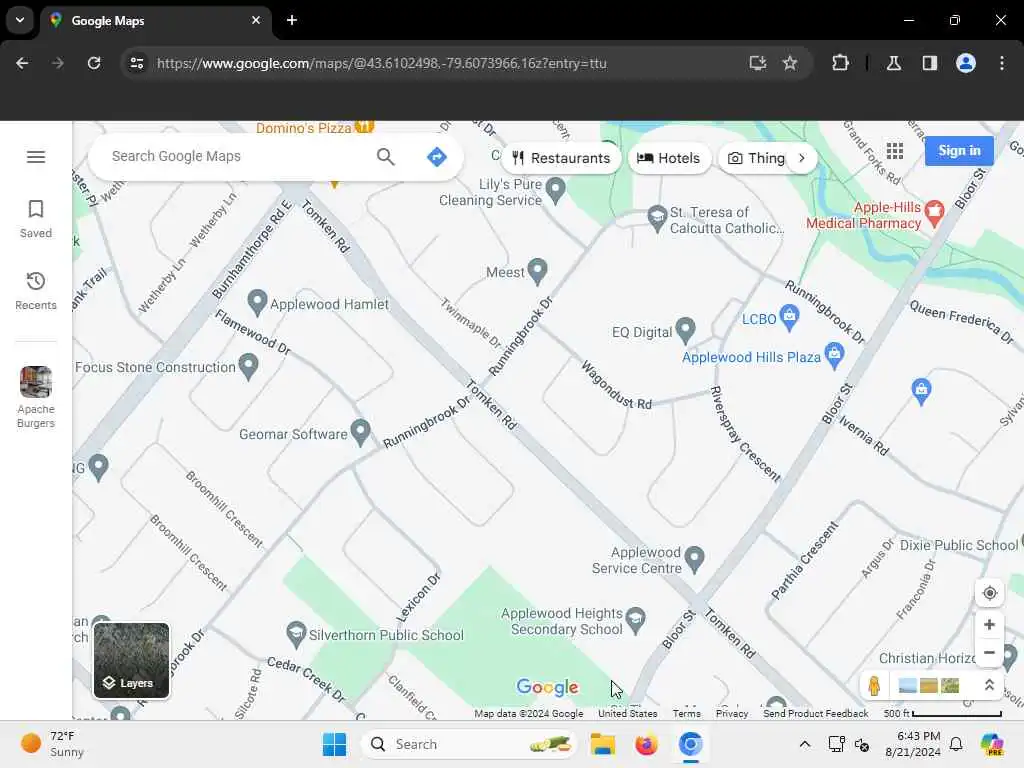Click the Search Google Maps field

point(235,157)
